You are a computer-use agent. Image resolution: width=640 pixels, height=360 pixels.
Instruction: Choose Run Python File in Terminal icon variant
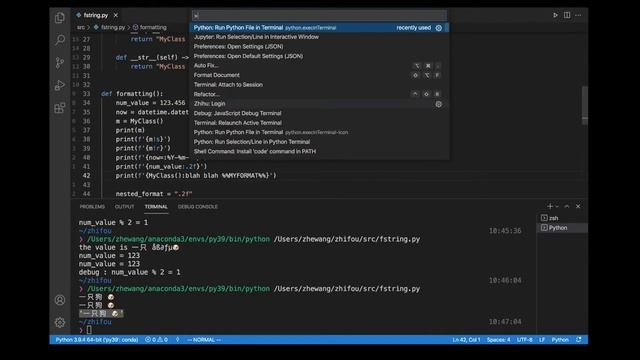319,132
